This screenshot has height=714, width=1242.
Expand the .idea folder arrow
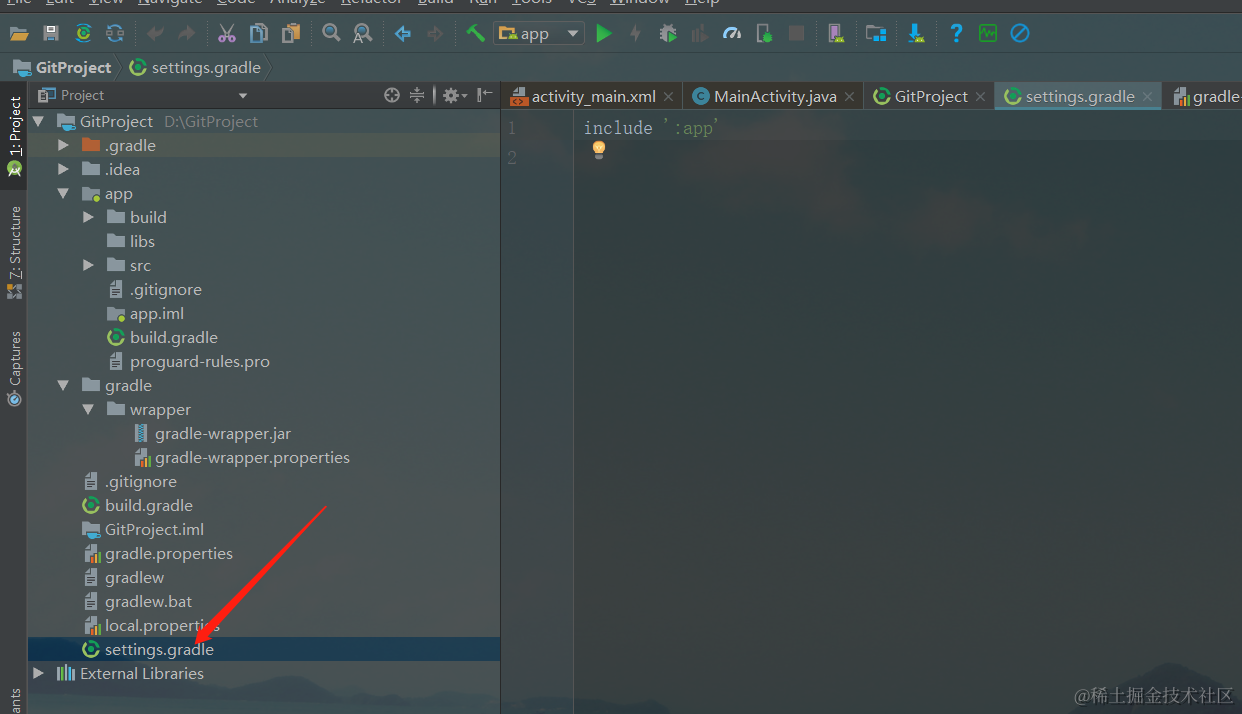pos(63,169)
